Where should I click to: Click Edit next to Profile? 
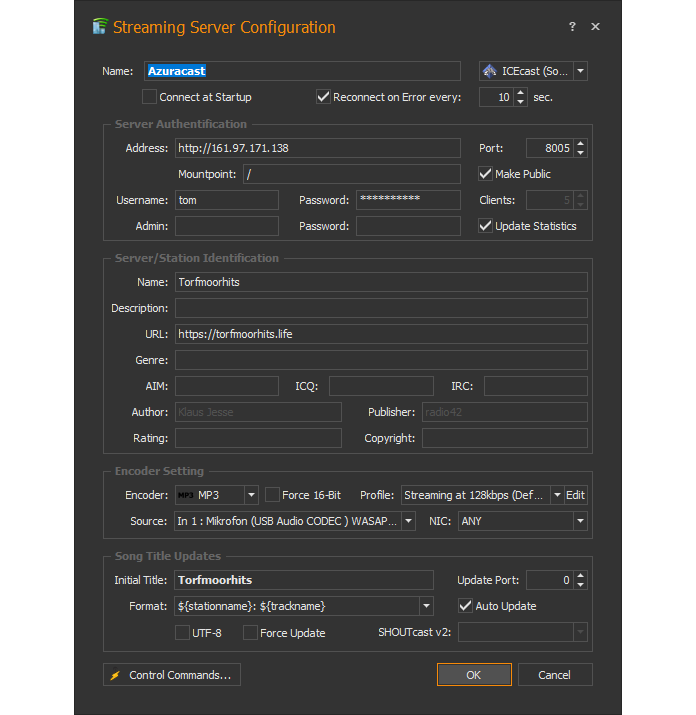575,495
